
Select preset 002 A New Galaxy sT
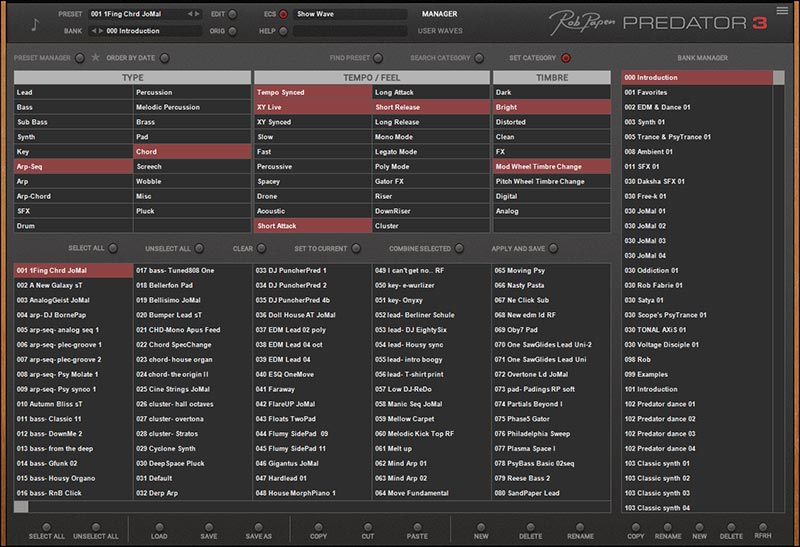pos(73,285)
